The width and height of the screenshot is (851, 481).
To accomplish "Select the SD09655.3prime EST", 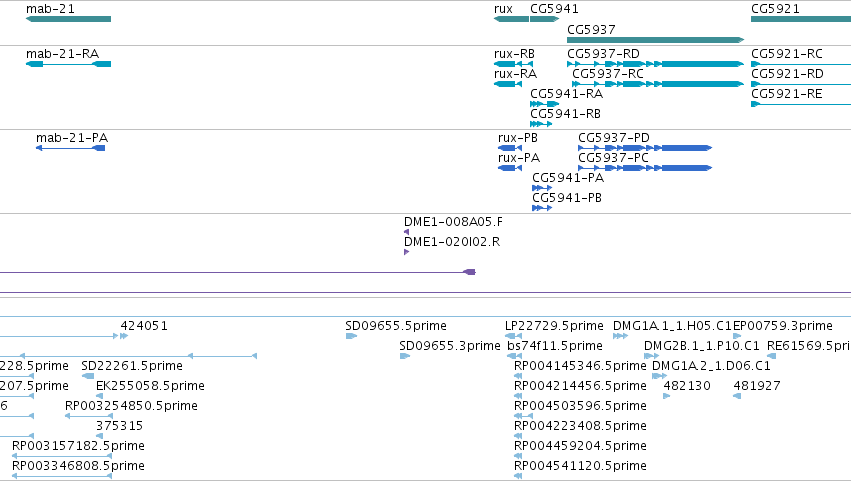I will (x=405, y=356).
